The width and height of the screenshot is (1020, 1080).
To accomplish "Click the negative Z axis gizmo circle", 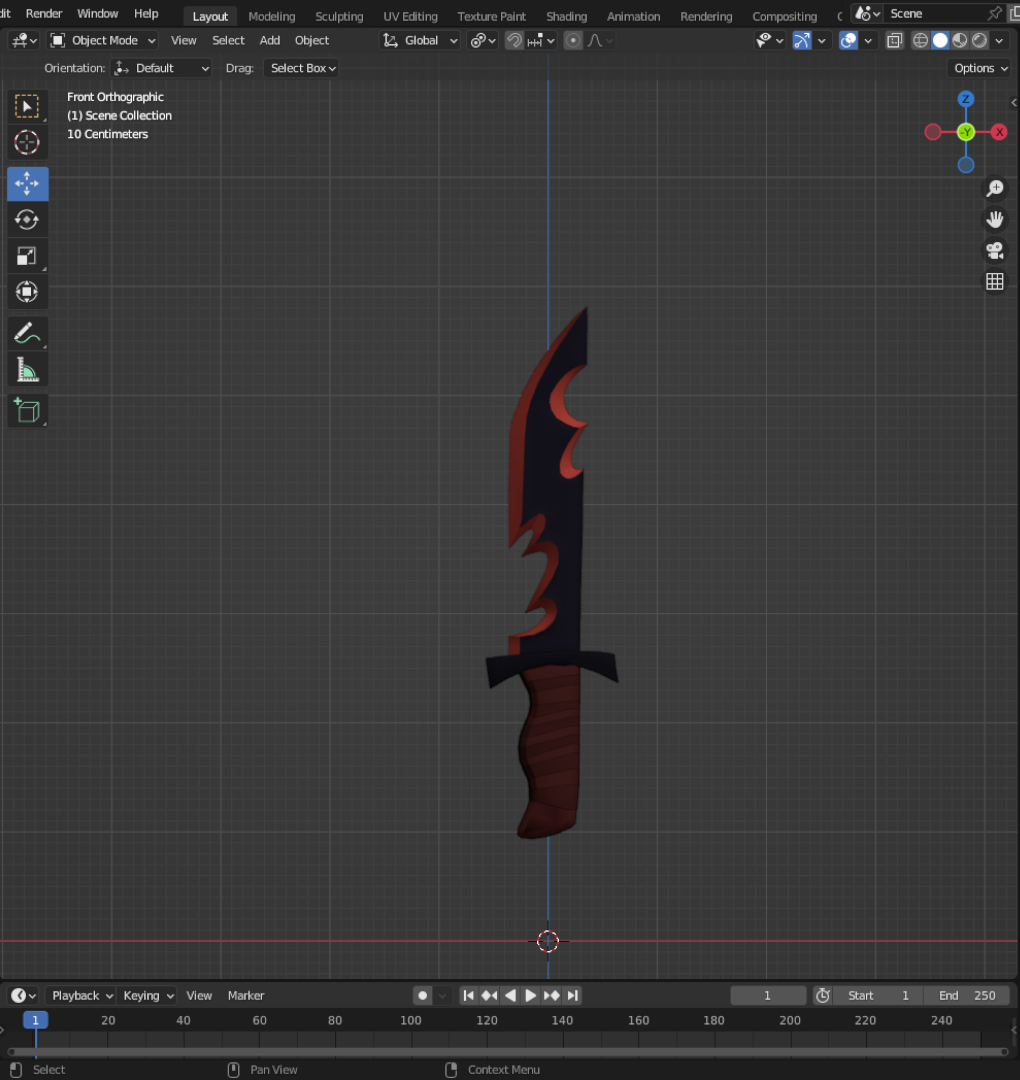I will [966, 165].
